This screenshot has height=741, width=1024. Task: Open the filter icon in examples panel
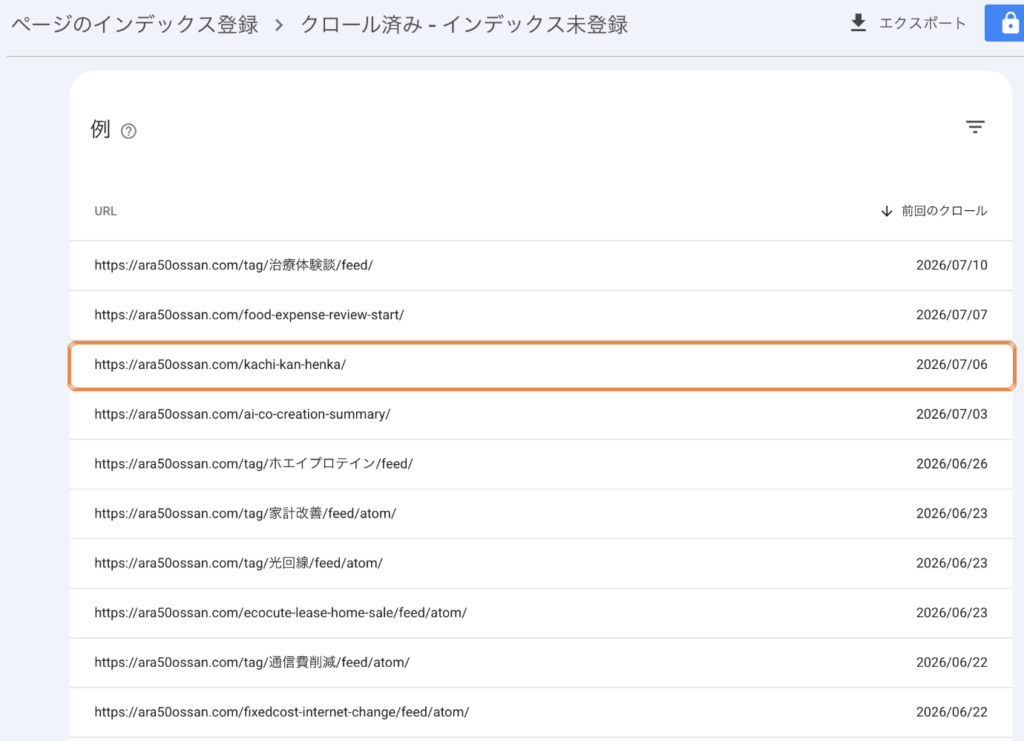[975, 127]
